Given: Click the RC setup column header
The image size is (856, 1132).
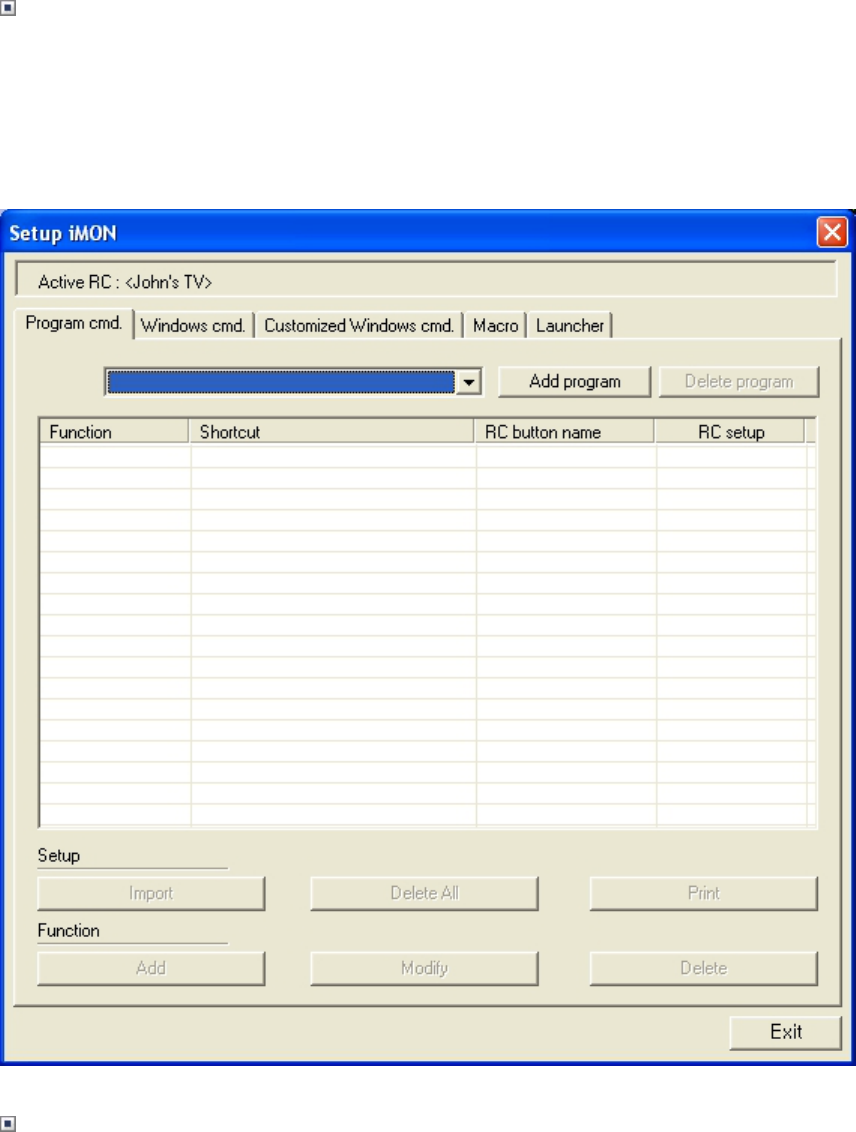Looking at the screenshot, I should point(730,432).
